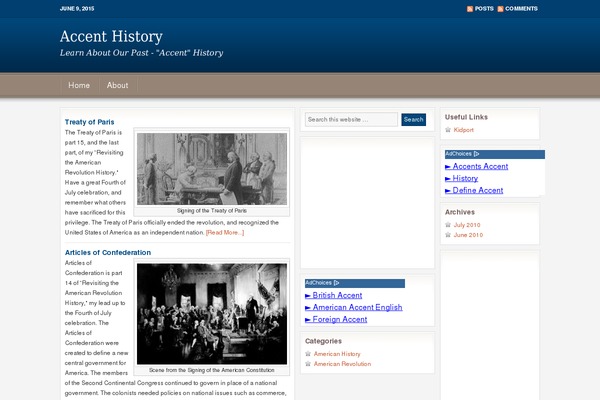The height and width of the screenshot is (400, 600).
Task: Click the Scene from the Signing caption
Action: (212, 370)
